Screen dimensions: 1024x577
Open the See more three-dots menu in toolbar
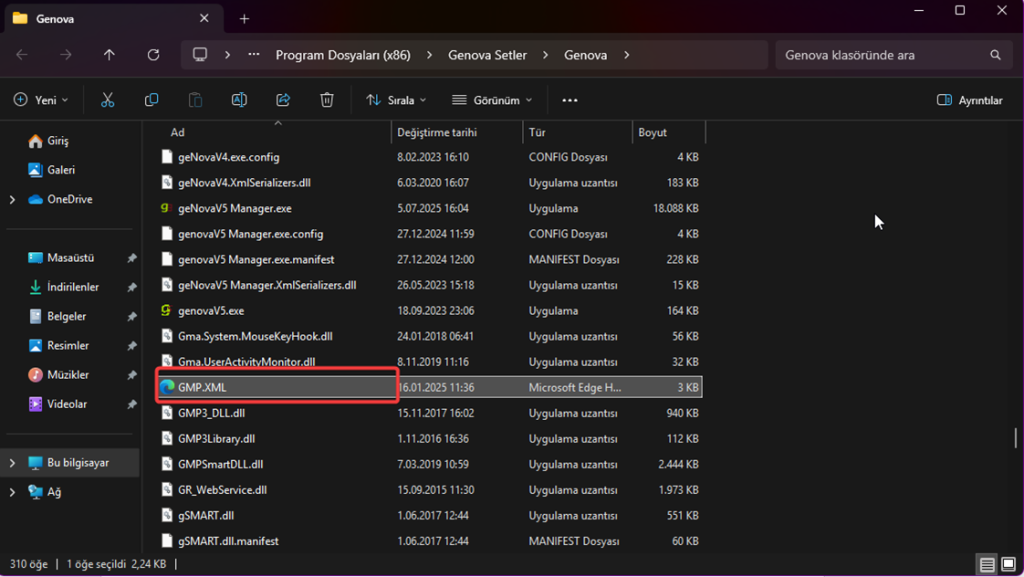click(569, 100)
